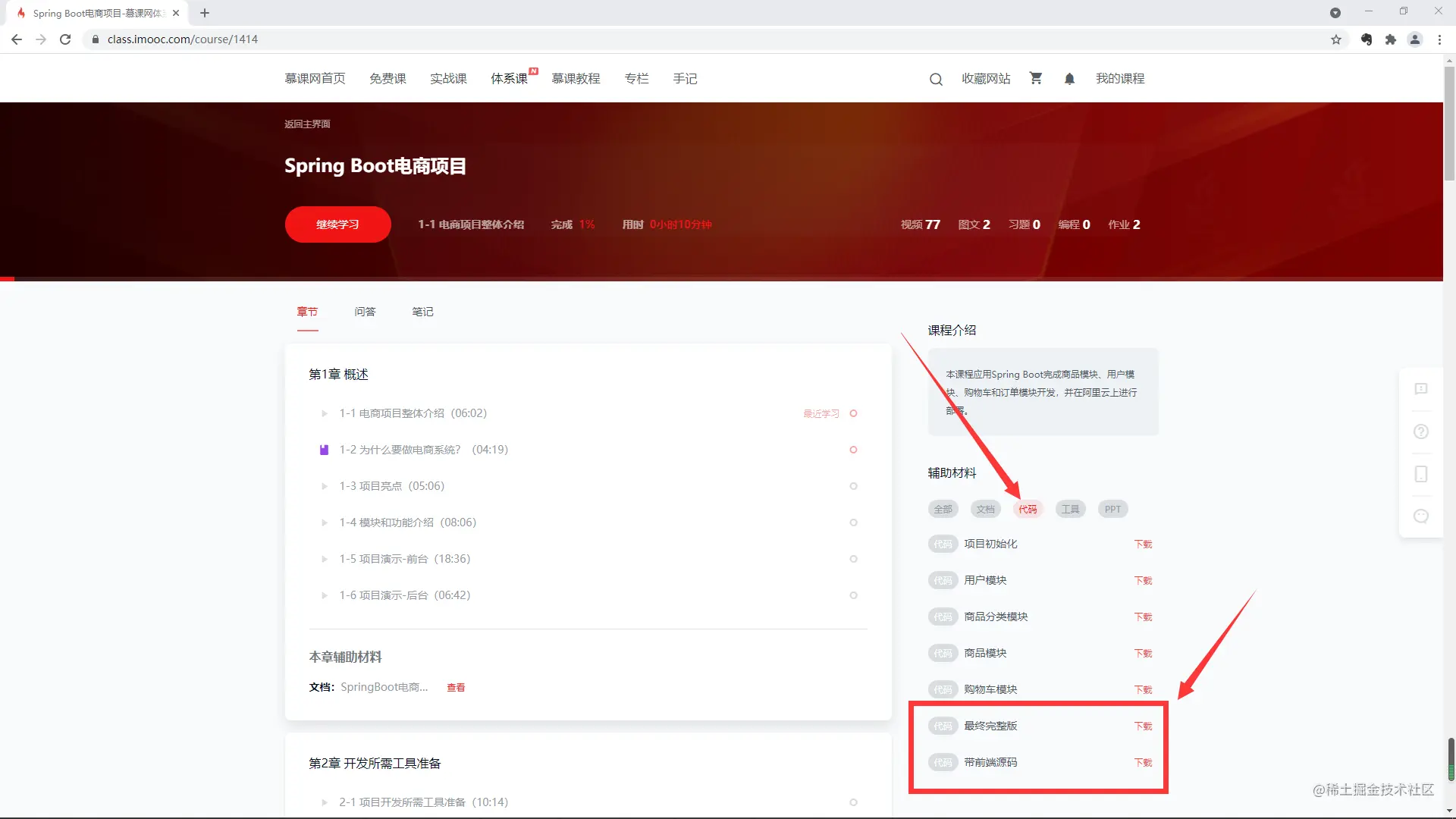Reload the page with the refresh icon

(65, 39)
